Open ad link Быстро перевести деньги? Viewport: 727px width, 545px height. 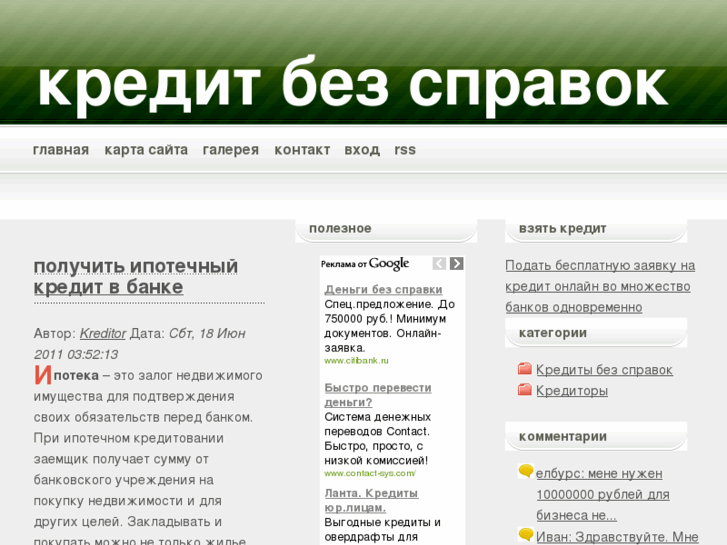point(378,395)
